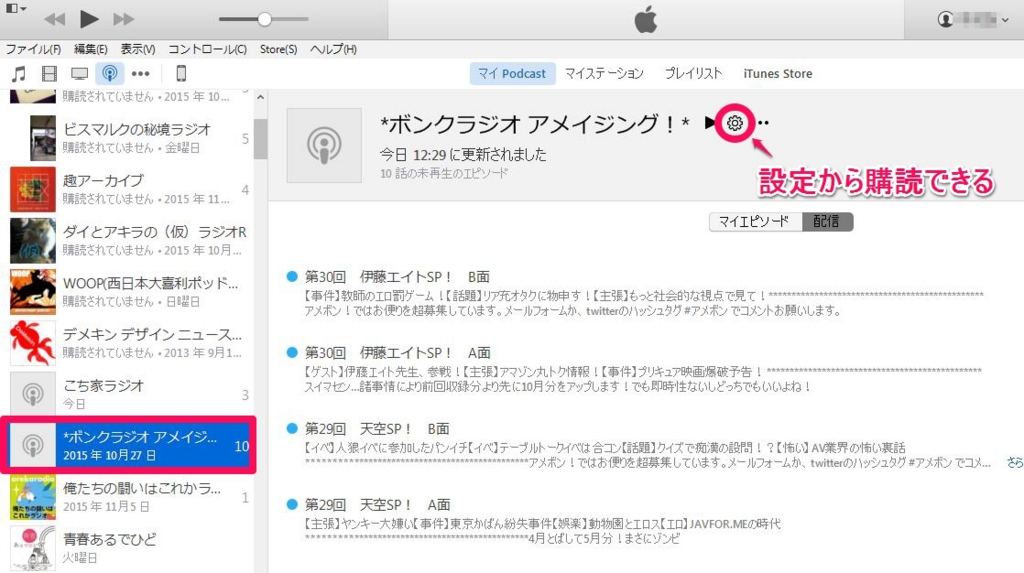Open the iPhone device icon
The height and width of the screenshot is (573, 1024).
coord(181,73)
